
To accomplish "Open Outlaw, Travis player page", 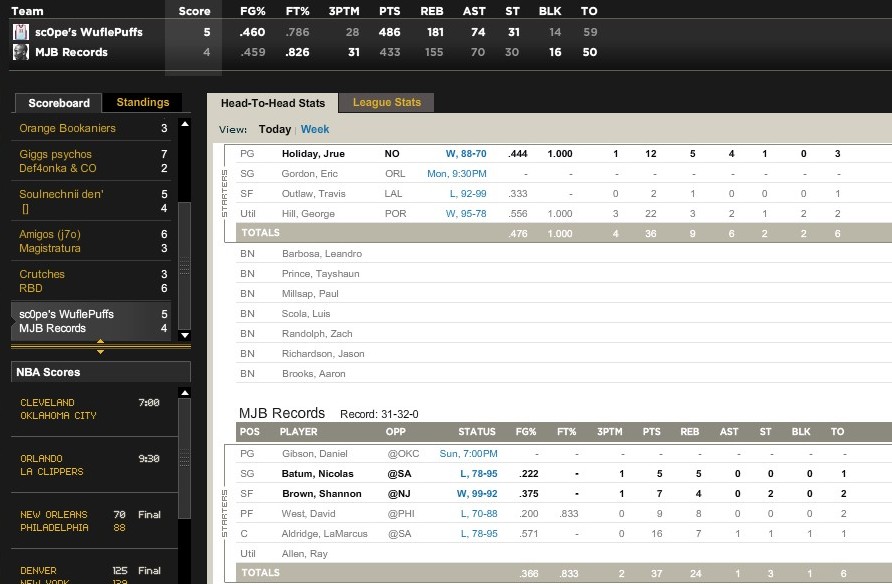I will [x=313, y=193].
